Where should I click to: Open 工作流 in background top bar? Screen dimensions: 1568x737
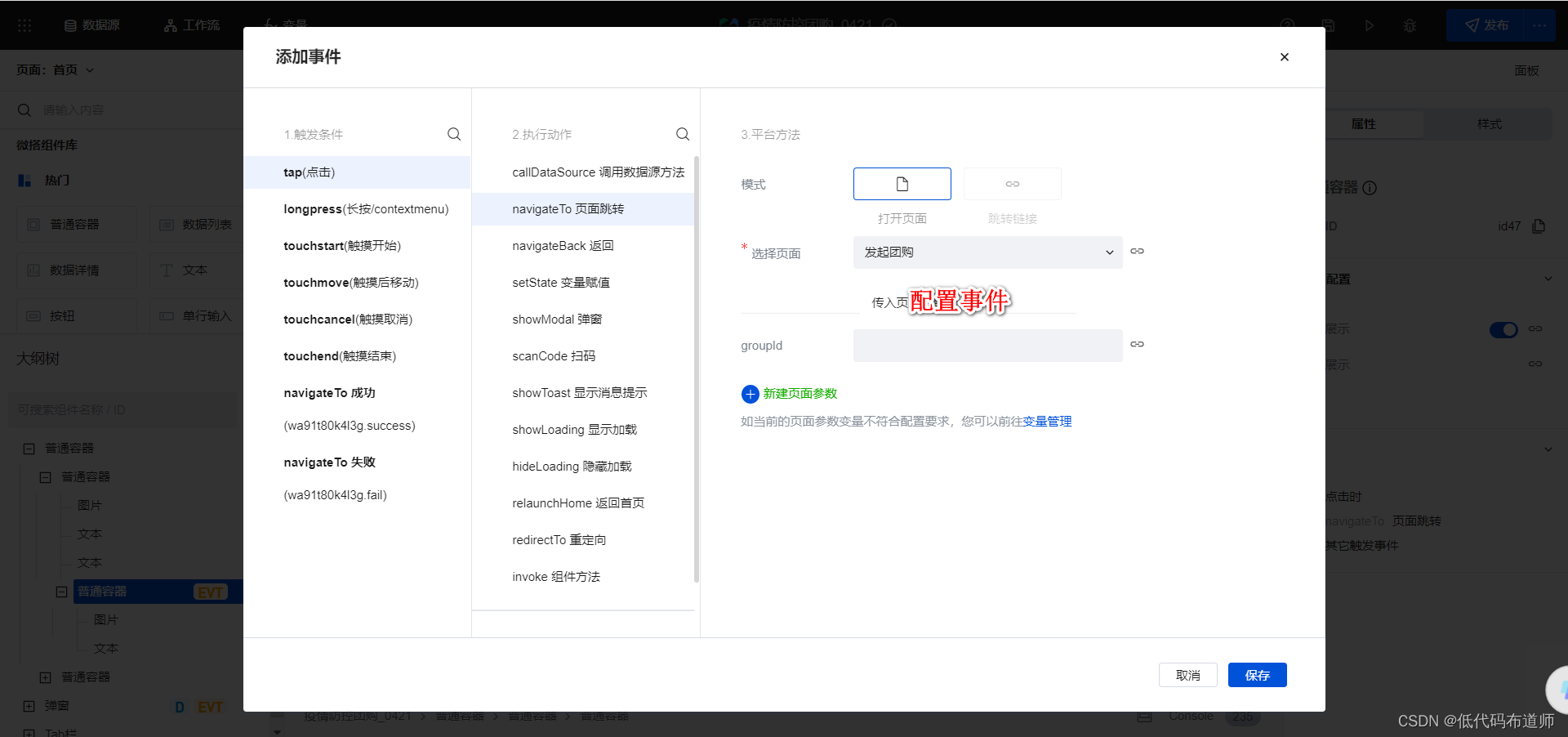pyautogui.click(x=192, y=25)
